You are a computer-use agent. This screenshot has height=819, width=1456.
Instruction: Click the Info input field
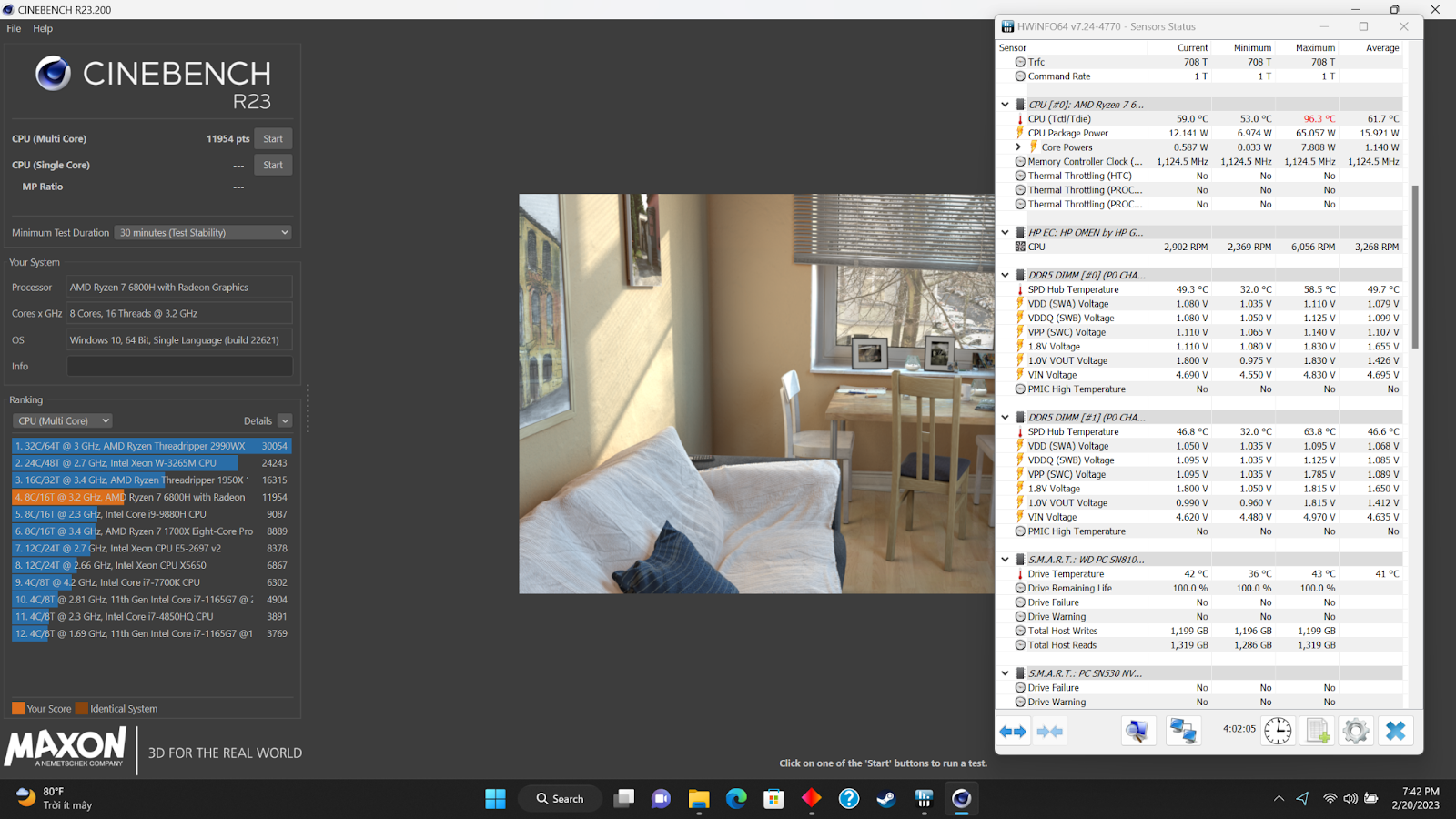click(x=180, y=366)
